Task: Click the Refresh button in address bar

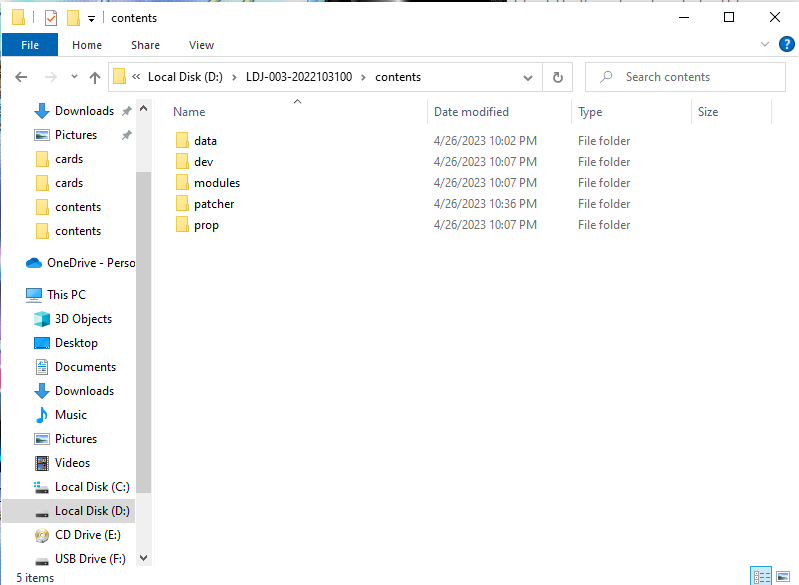Action: [557, 77]
